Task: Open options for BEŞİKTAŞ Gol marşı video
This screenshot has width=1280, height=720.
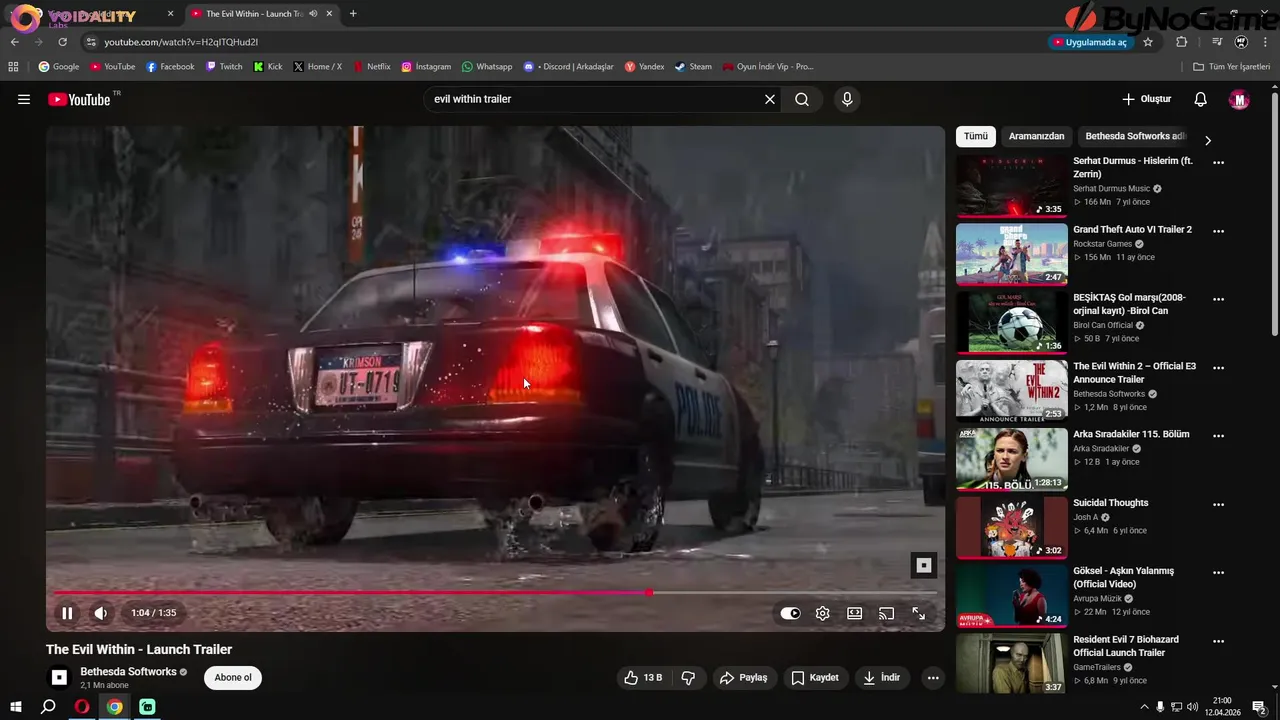Action: (x=1218, y=299)
